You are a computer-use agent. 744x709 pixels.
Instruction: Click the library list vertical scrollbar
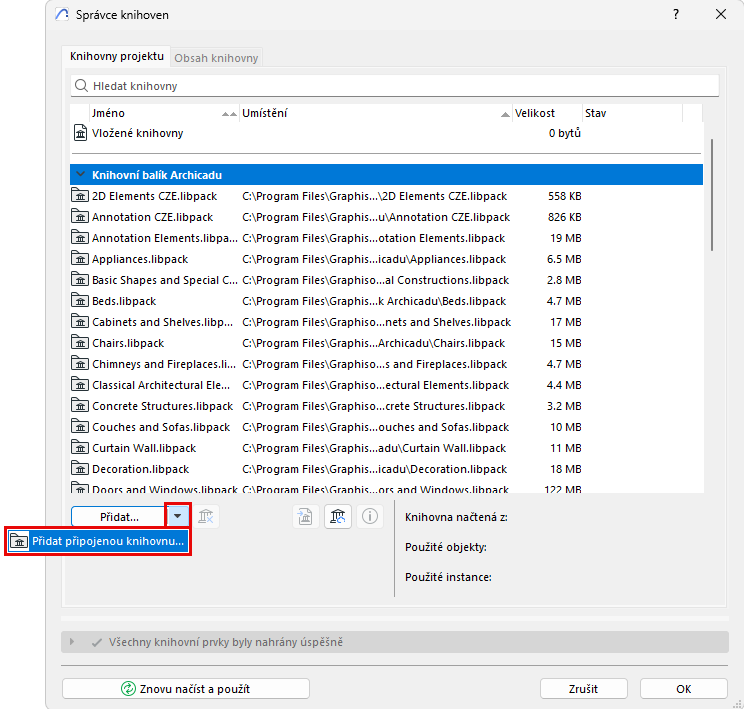click(x=712, y=195)
